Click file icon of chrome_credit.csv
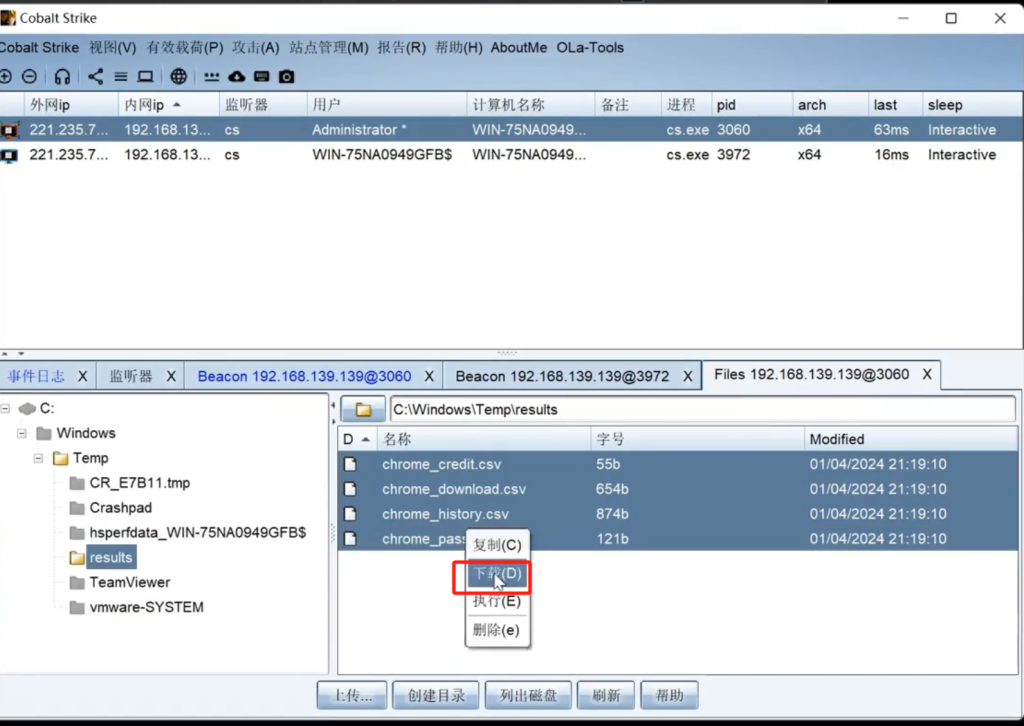This screenshot has width=1024, height=726. tap(351, 464)
